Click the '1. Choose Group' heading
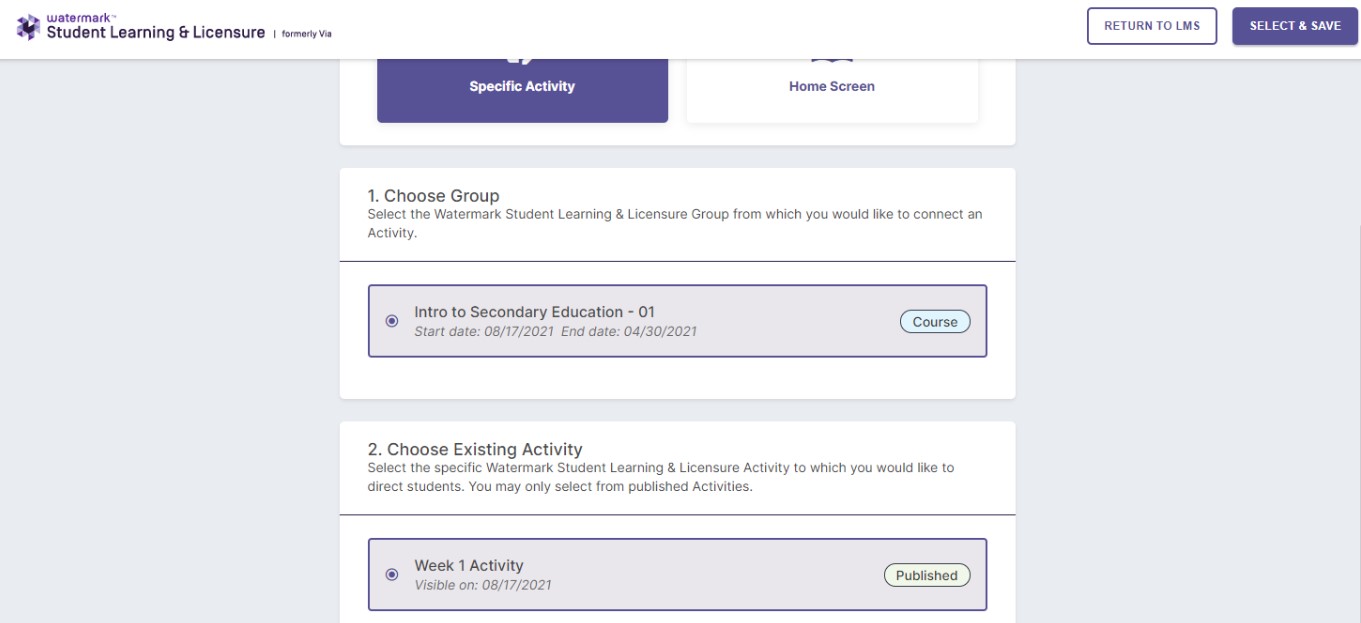 (x=434, y=196)
